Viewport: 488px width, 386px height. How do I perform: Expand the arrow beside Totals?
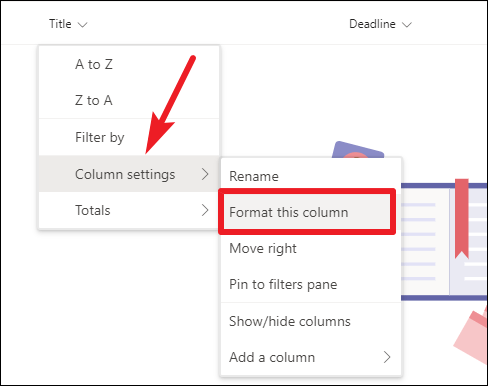click(x=205, y=210)
